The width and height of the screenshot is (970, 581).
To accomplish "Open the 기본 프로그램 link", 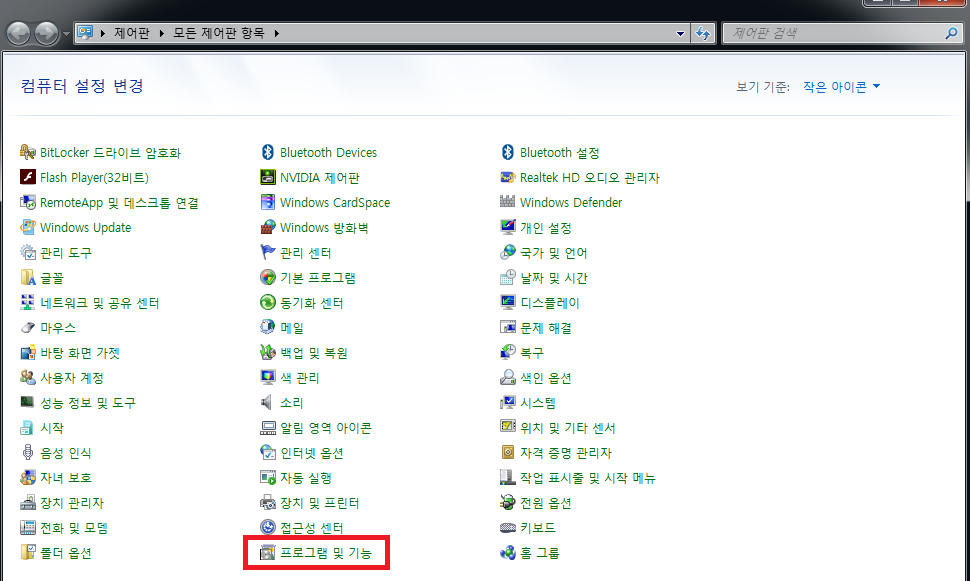I will [x=318, y=278].
